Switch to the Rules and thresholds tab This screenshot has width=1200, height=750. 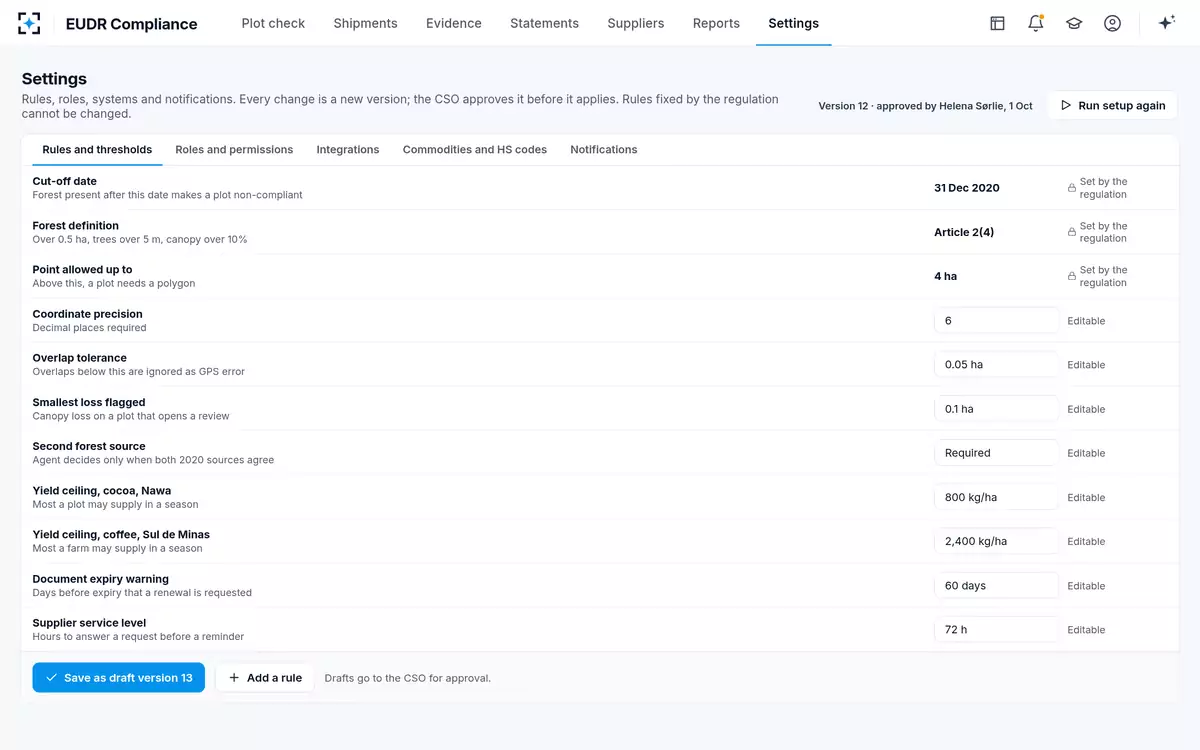97,150
